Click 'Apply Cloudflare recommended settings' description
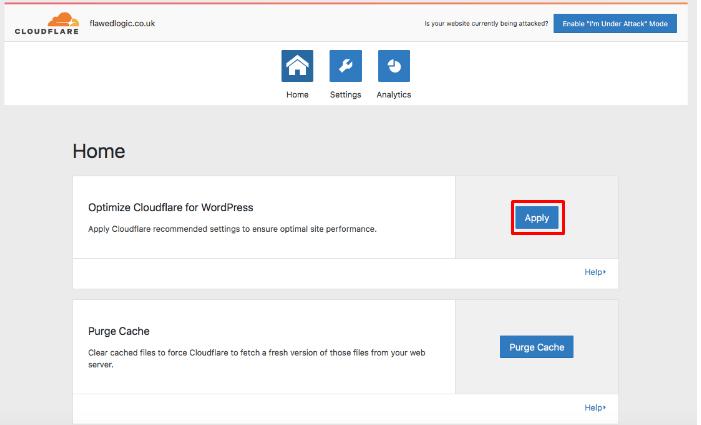This screenshot has height=425, width=701. (232, 229)
